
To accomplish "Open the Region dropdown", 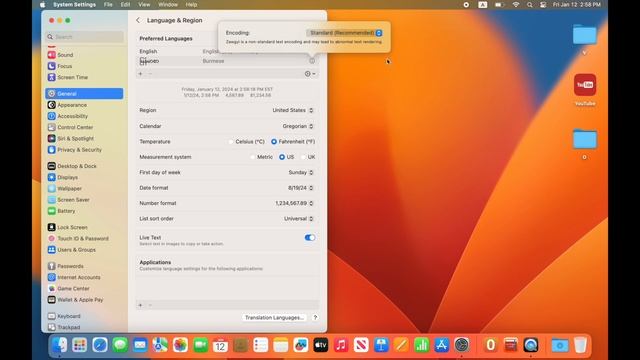I will [293, 110].
